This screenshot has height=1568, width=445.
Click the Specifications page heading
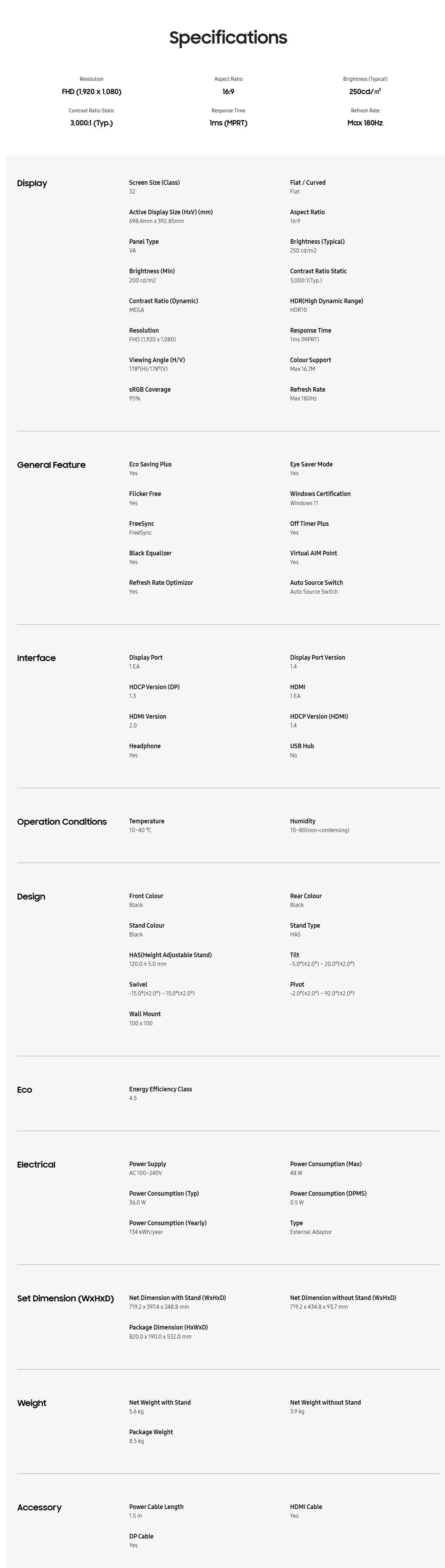[x=228, y=38]
